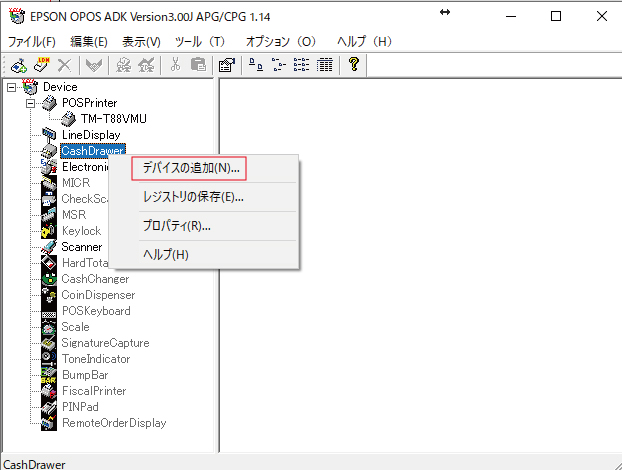The image size is (622, 470).
Task: Maximize the EPSON OPOS ADK window
Action: [x=556, y=16]
